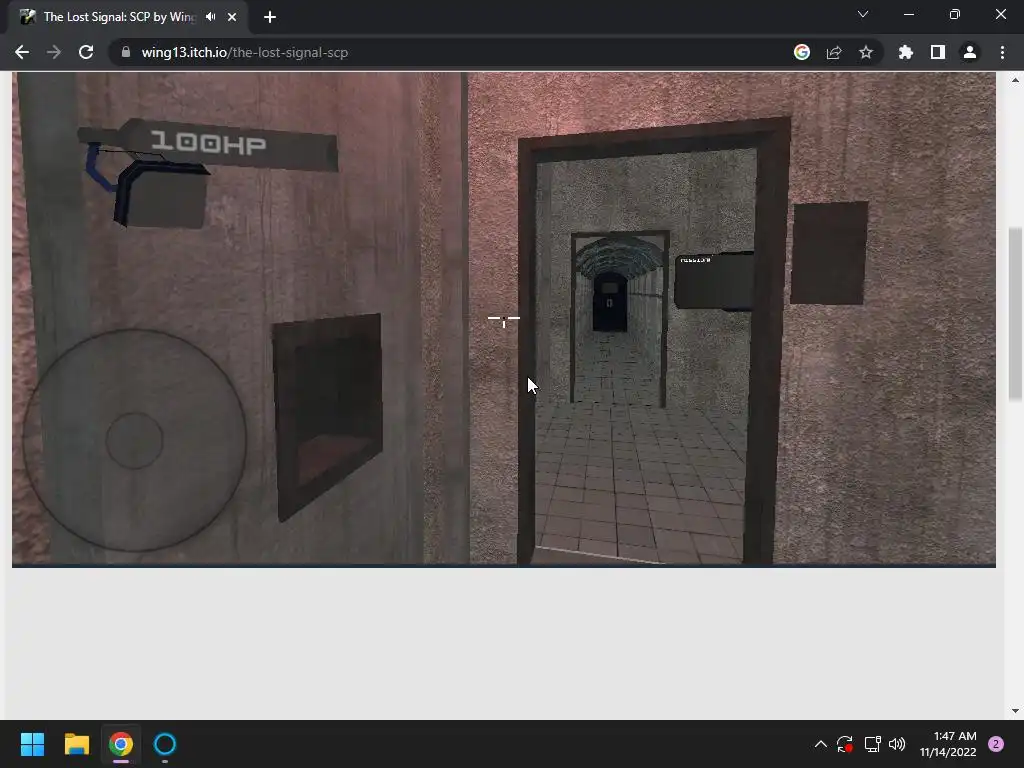Click the dark wall panel beside the door
Screen dimensions: 1024x768
[x=829, y=253]
